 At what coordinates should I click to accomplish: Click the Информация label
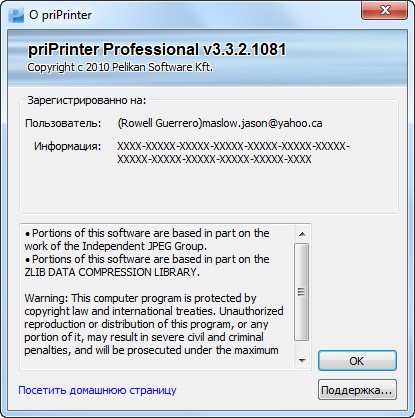click(x=67, y=146)
